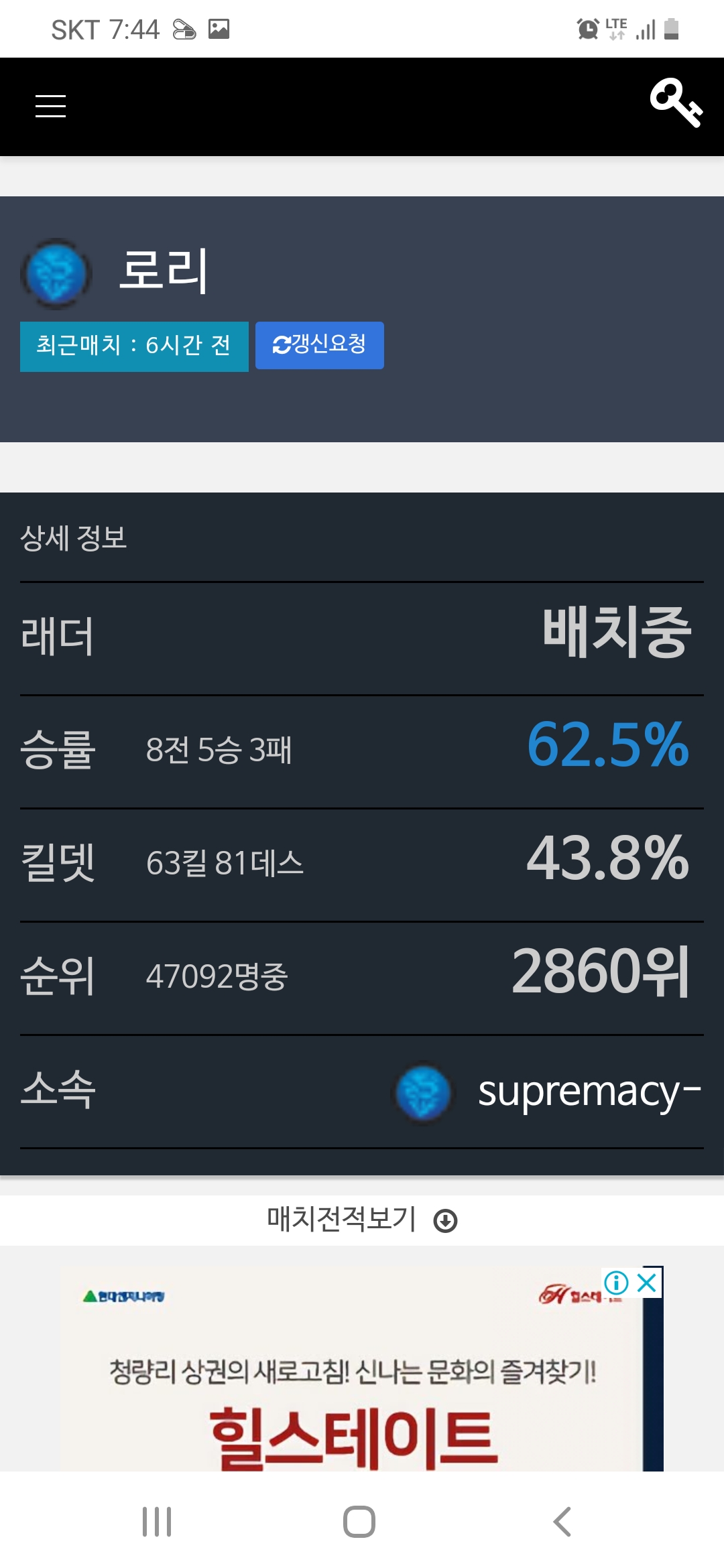The height and width of the screenshot is (1568, 724).
Task: Open the ad info icon
Action: point(616,1283)
